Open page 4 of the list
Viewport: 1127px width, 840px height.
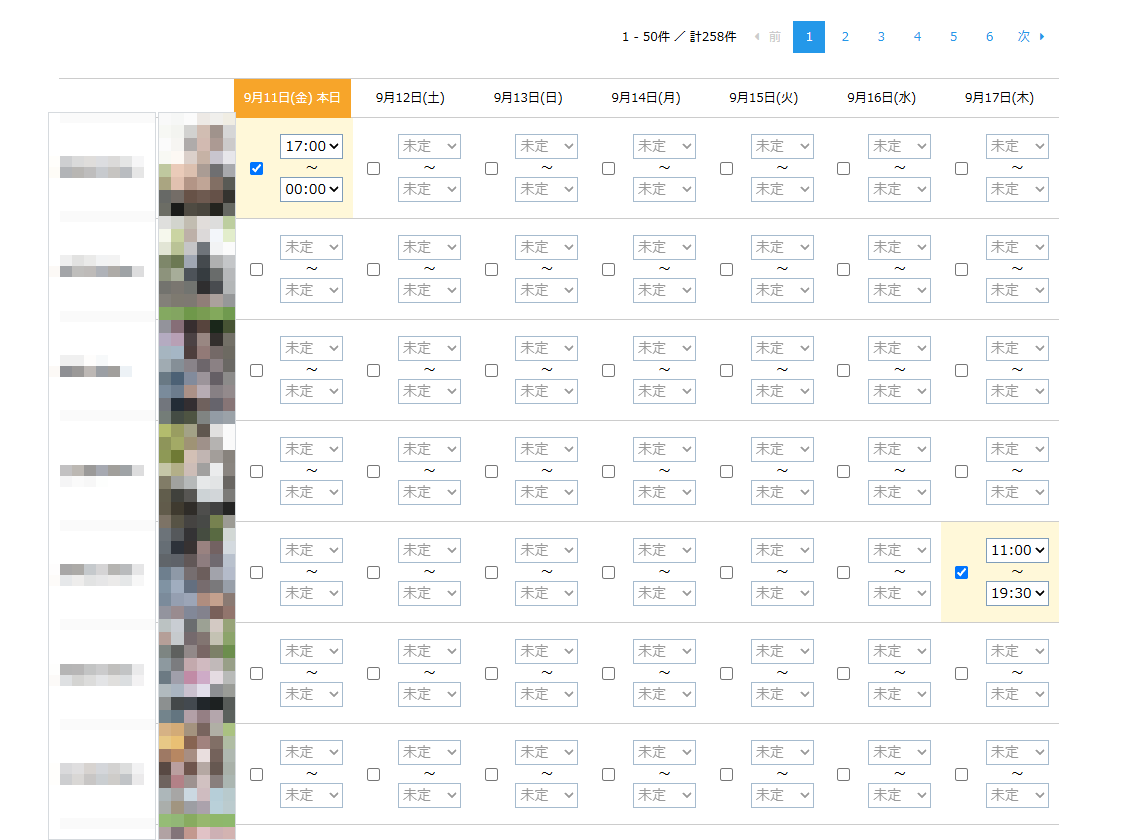click(x=917, y=37)
